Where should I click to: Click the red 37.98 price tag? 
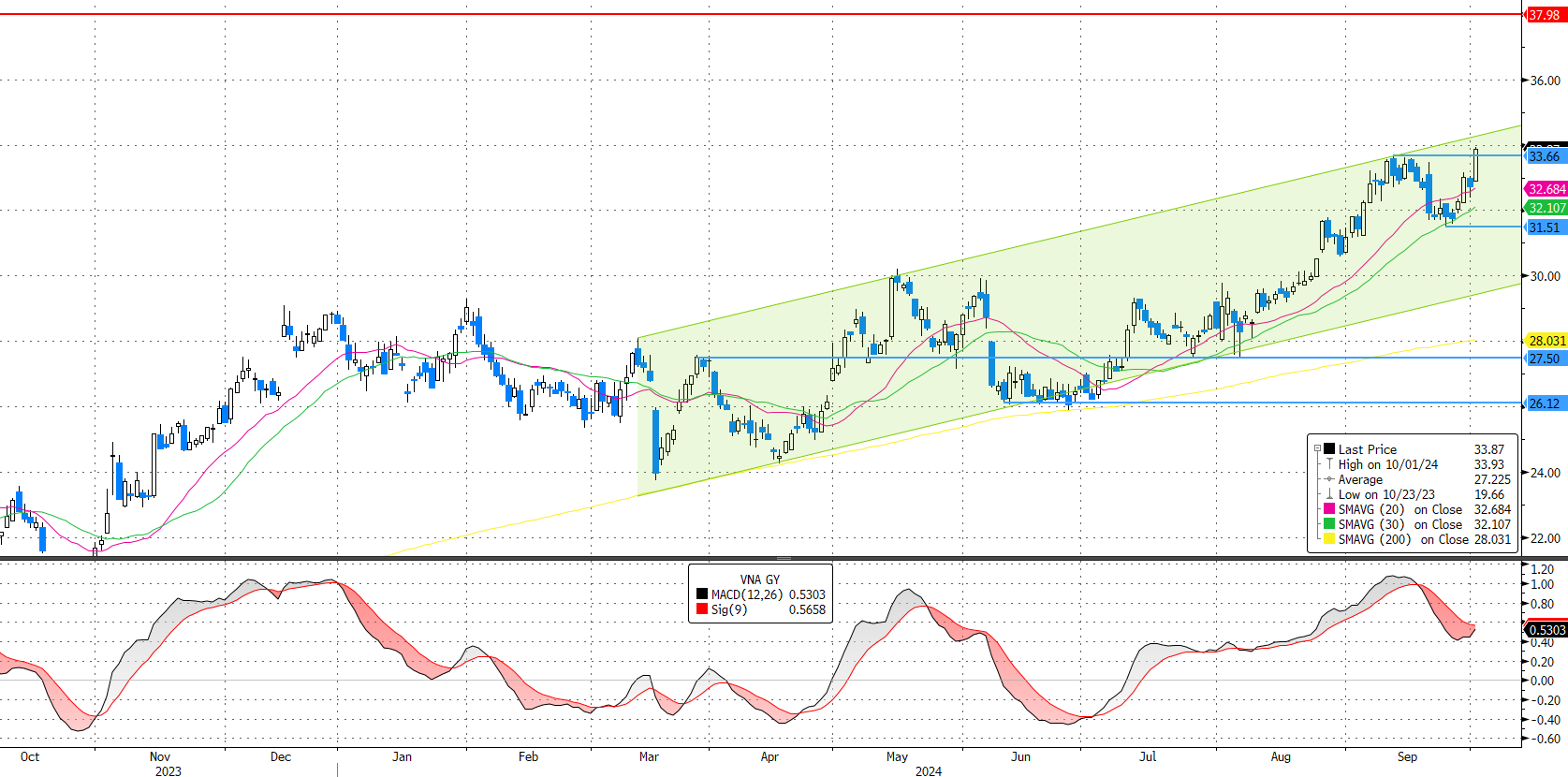pos(1546,15)
